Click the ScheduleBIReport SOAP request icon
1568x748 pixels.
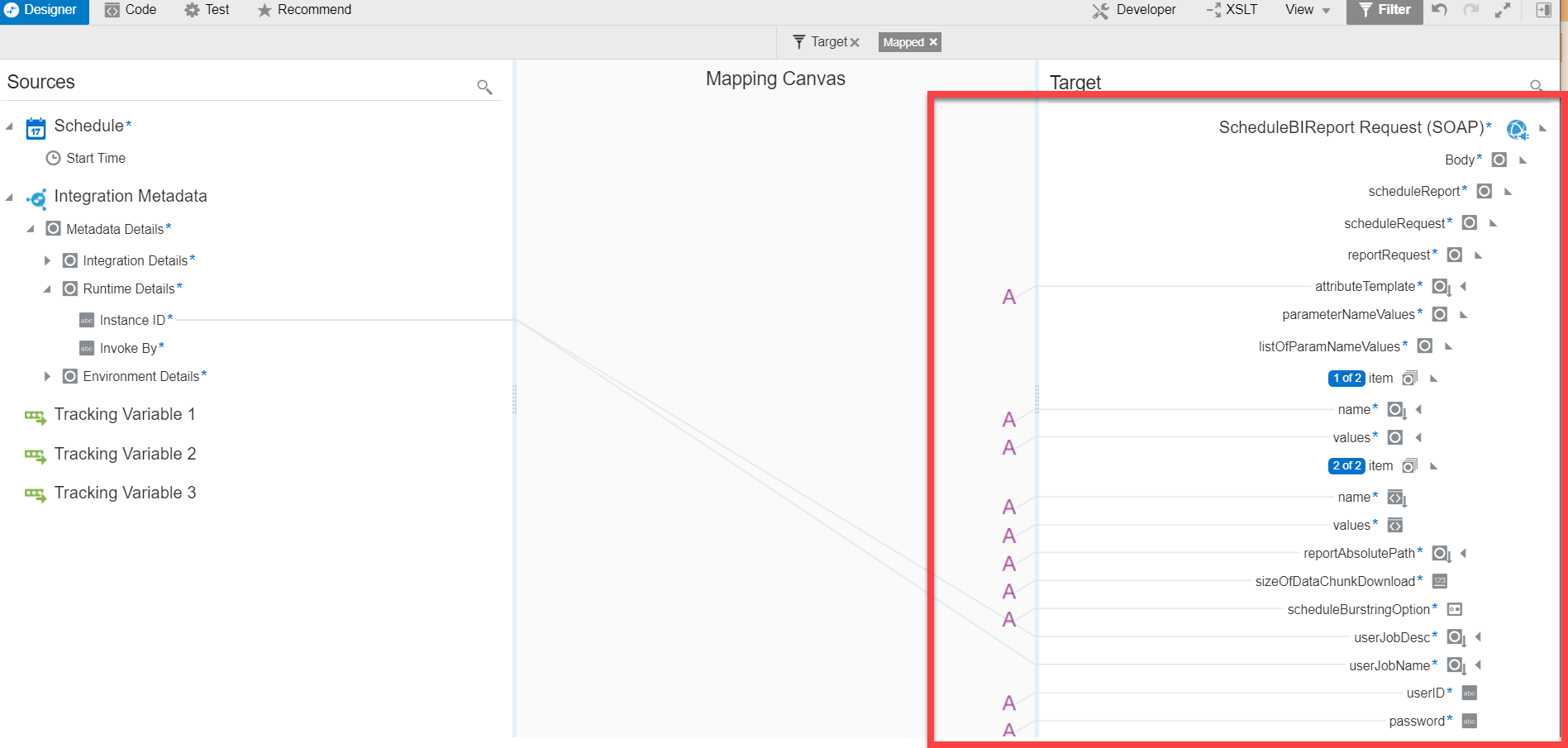[1516, 129]
